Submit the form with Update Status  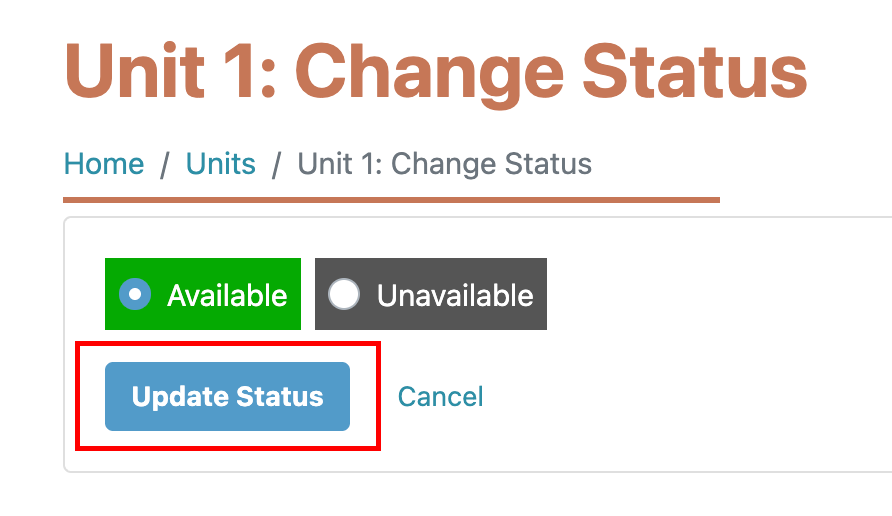point(228,397)
